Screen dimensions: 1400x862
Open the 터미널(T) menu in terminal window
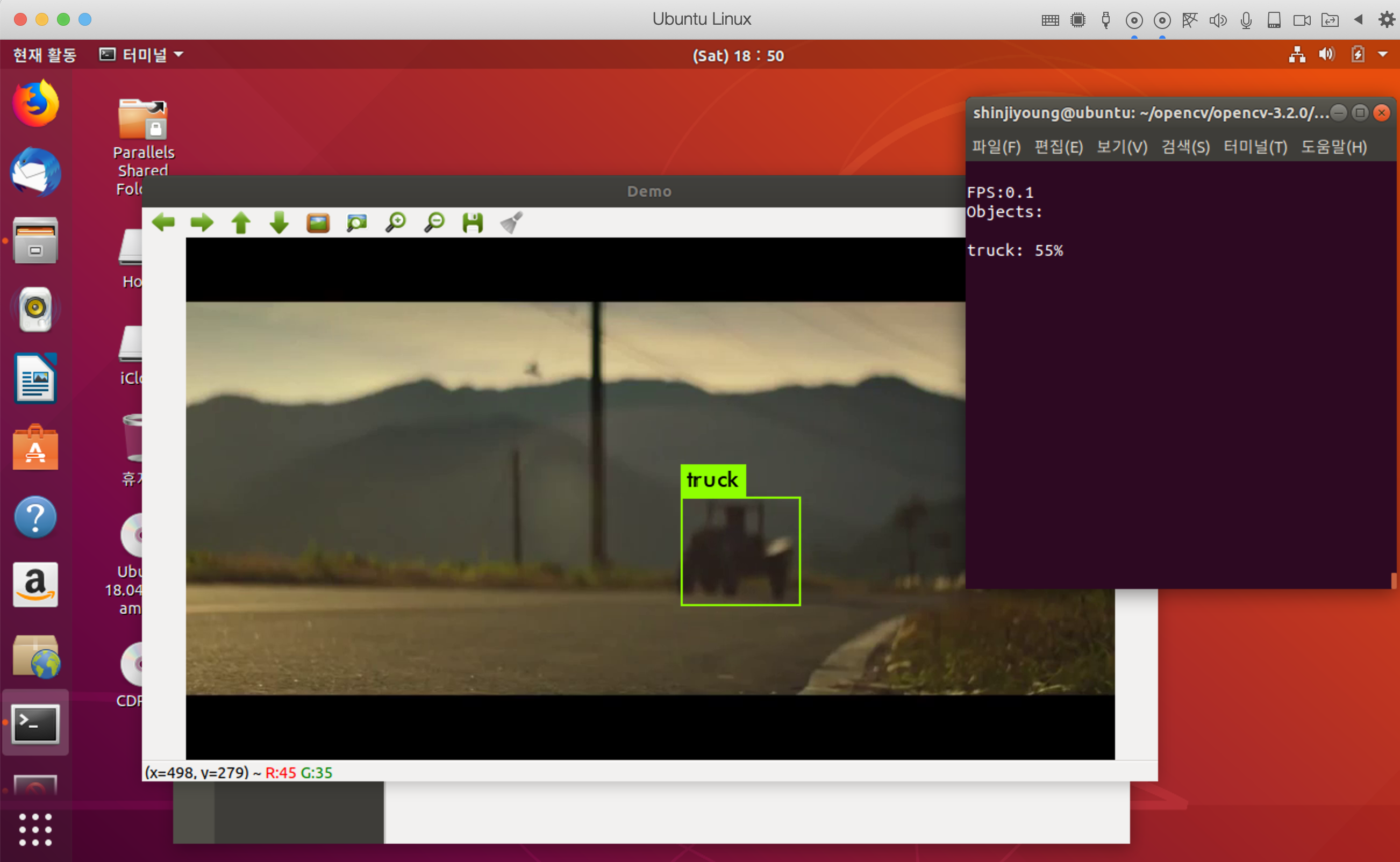coord(1255,147)
